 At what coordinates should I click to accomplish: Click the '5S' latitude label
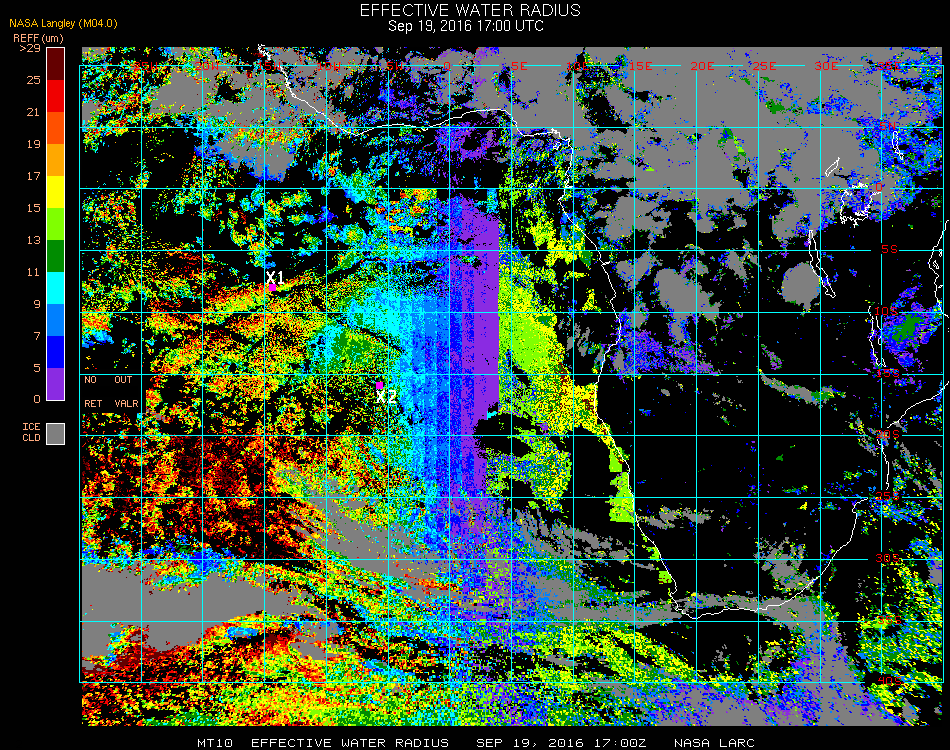click(x=889, y=250)
